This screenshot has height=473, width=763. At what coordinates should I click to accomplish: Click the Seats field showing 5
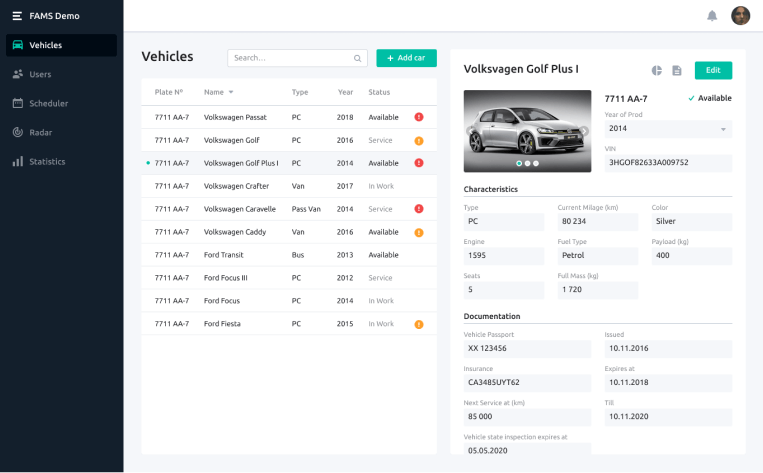pyautogui.click(x=504, y=290)
